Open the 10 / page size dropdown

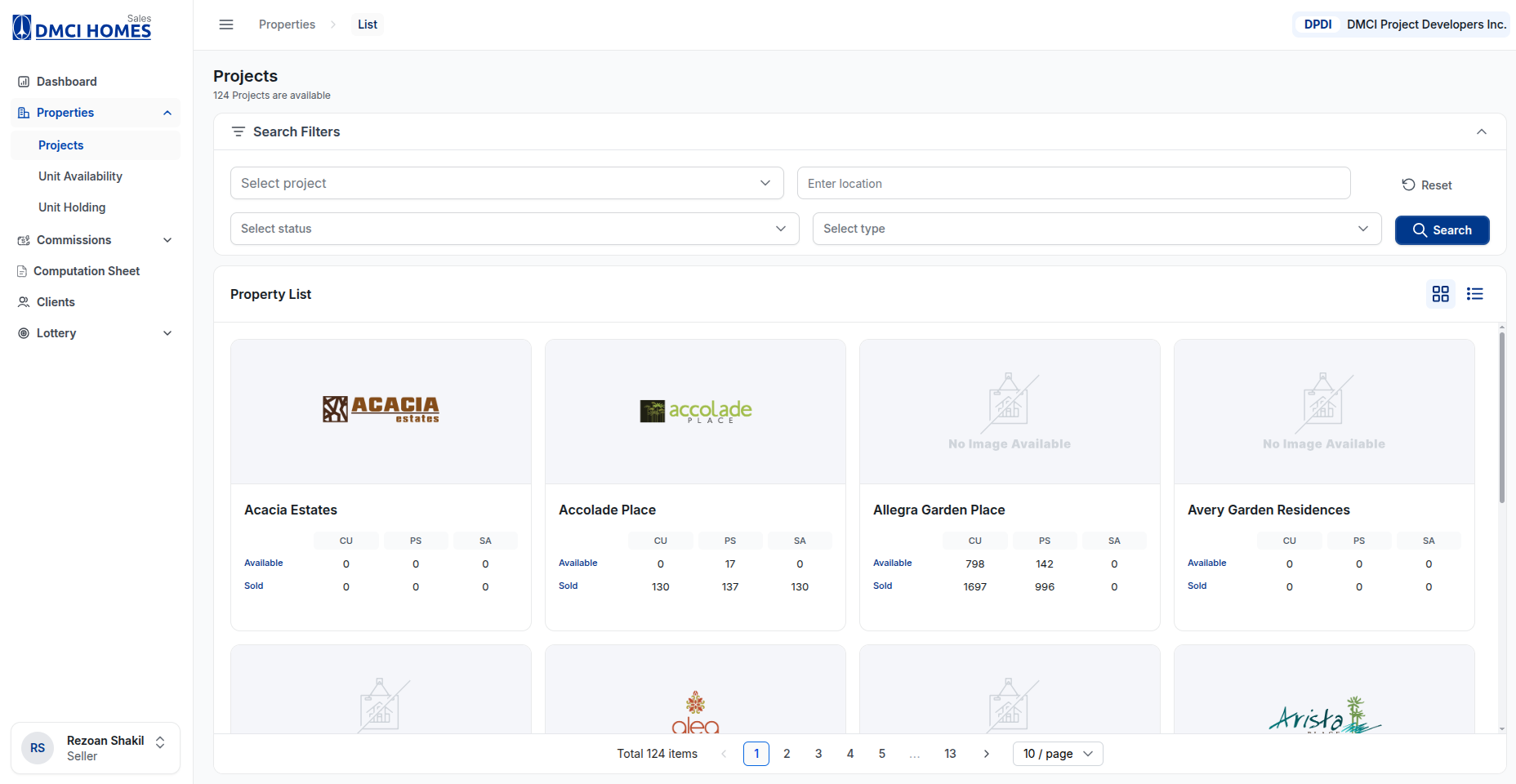point(1058,754)
